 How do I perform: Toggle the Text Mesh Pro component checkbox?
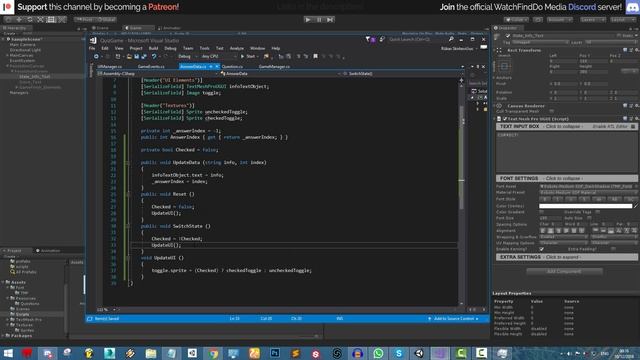pos(505,119)
